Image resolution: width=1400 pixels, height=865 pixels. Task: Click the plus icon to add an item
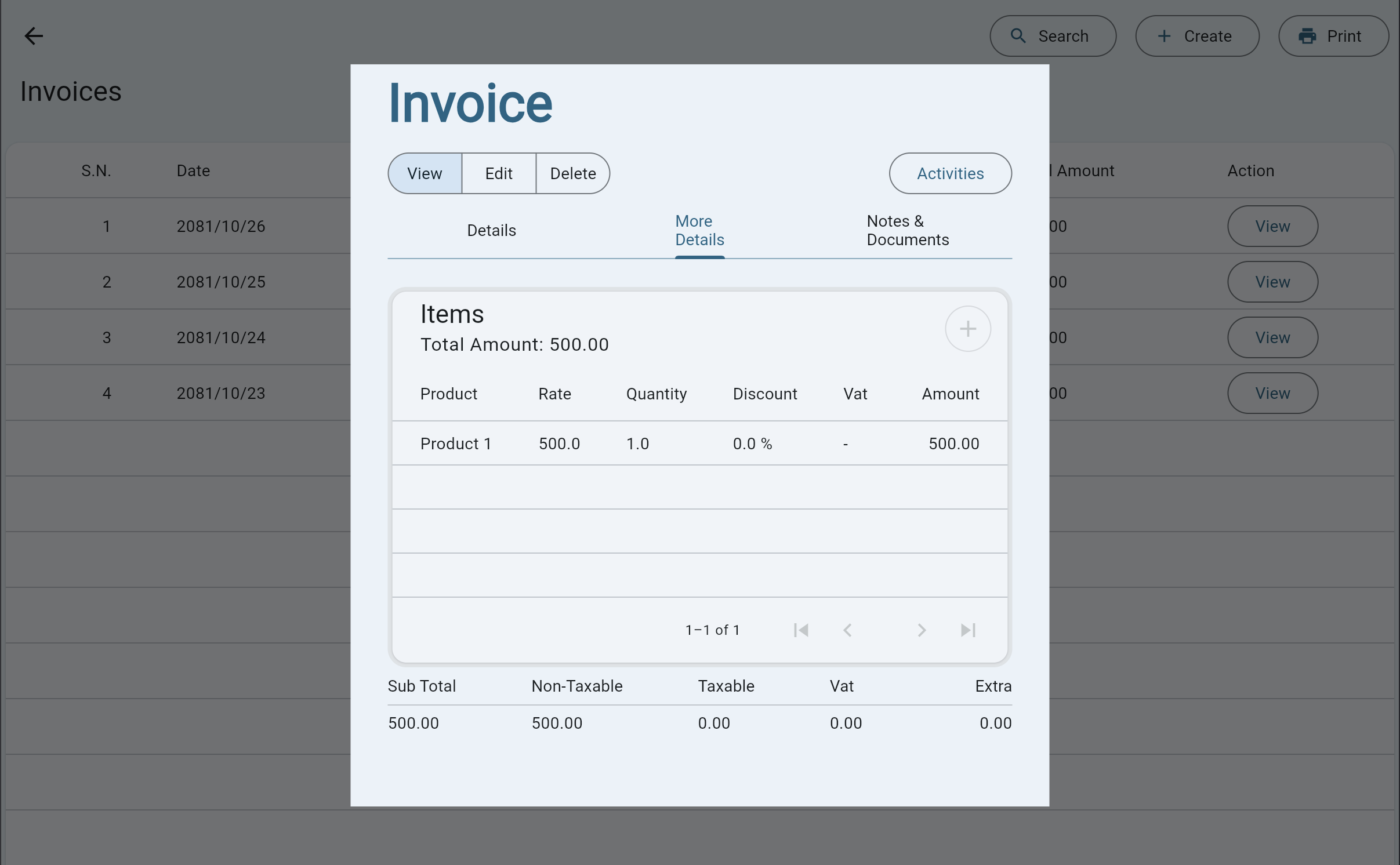pyautogui.click(x=967, y=329)
